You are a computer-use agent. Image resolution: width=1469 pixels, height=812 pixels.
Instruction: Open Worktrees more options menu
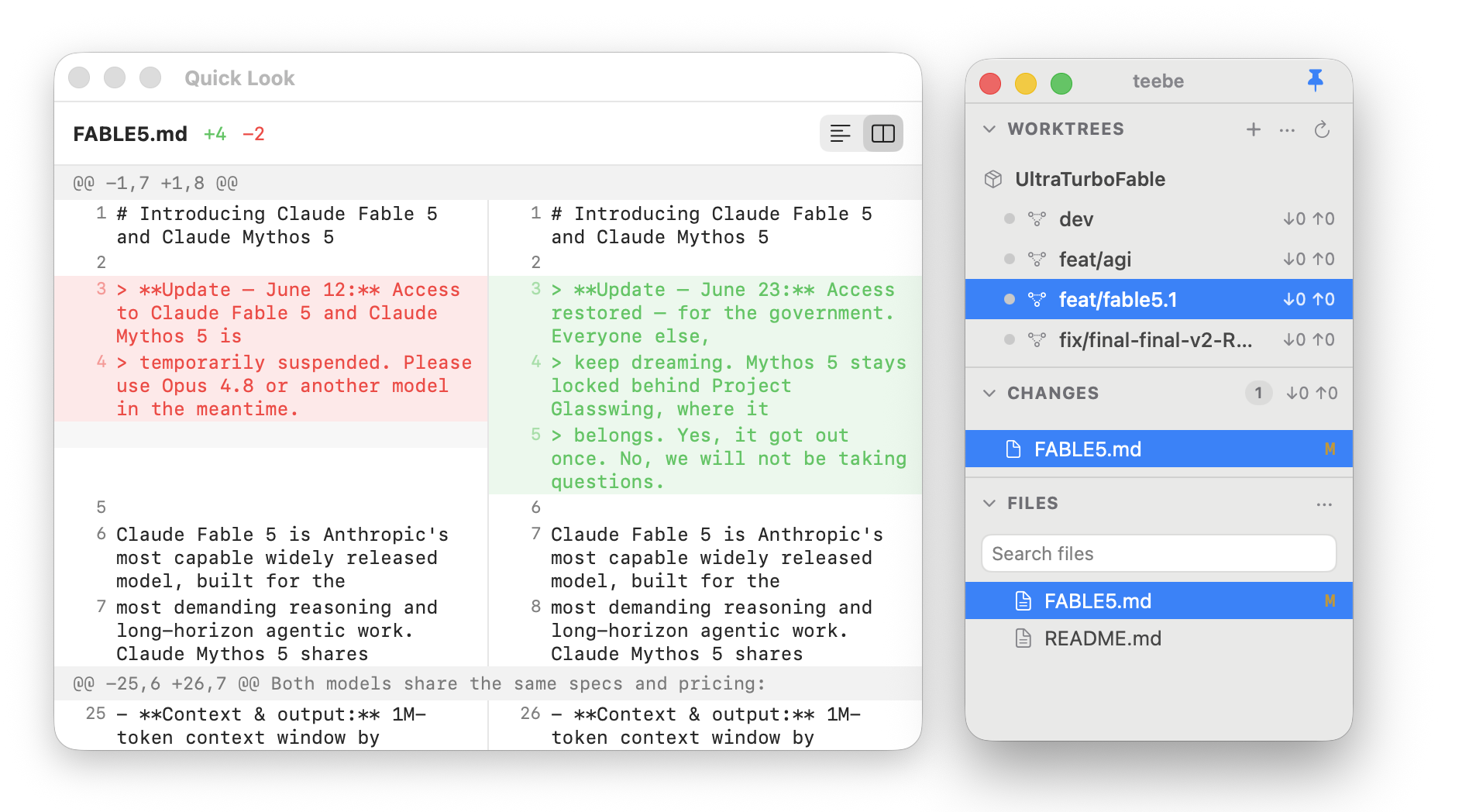pyautogui.click(x=1287, y=129)
